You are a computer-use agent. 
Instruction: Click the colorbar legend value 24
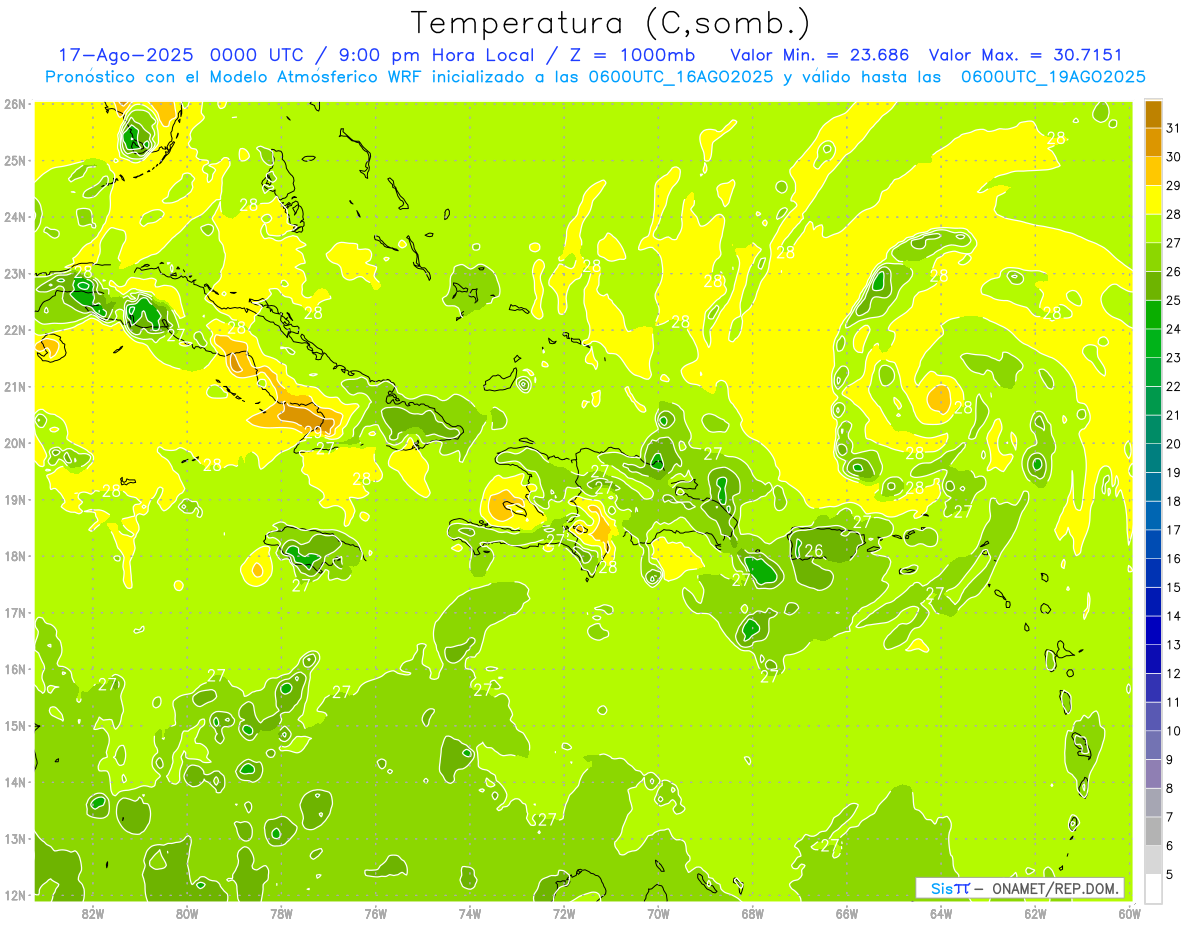pos(1173,329)
